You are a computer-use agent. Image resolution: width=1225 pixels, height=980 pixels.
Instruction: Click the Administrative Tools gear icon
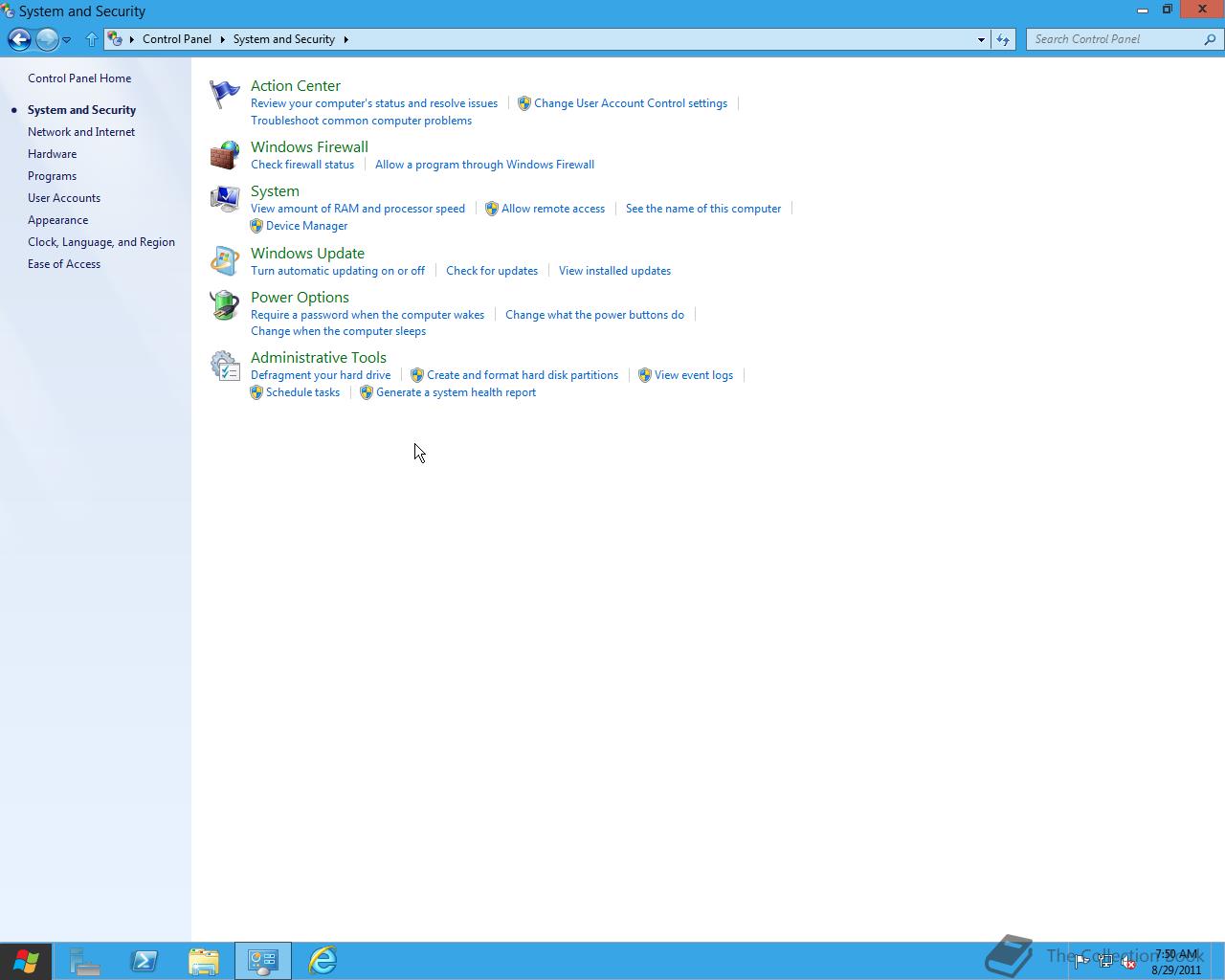point(225,366)
